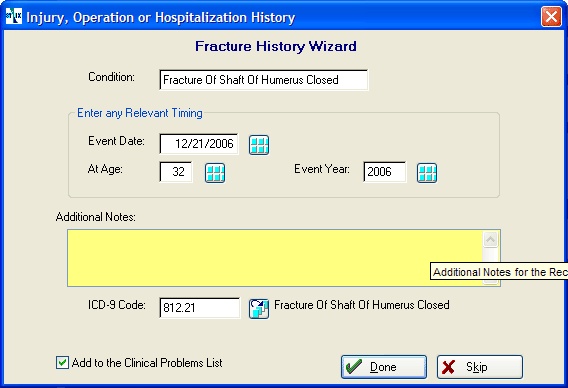Open the Event Date calendar picker icon
Viewport: 568px width, 388px height.
pos(259,145)
